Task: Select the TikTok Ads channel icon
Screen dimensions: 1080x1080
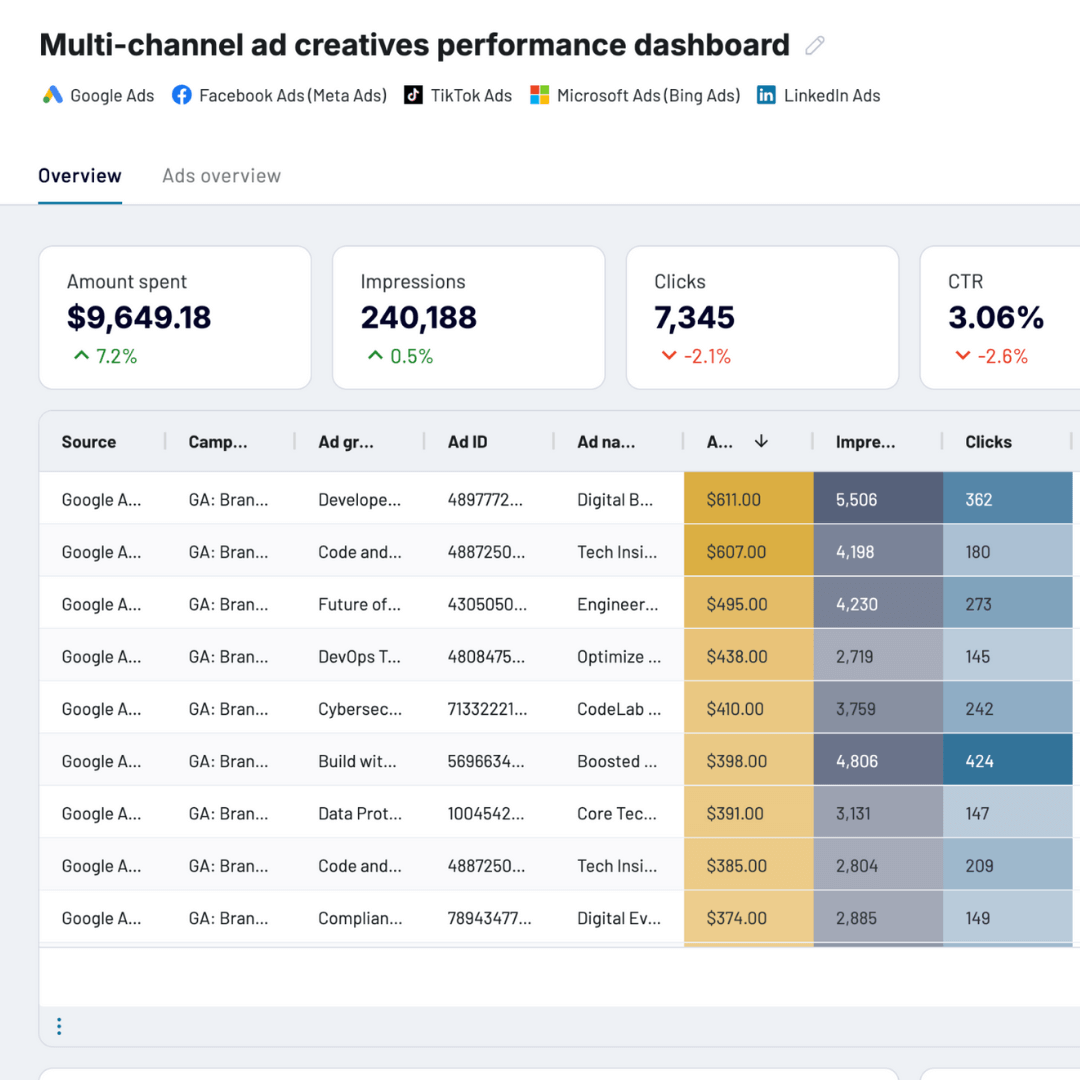Action: [x=413, y=95]
